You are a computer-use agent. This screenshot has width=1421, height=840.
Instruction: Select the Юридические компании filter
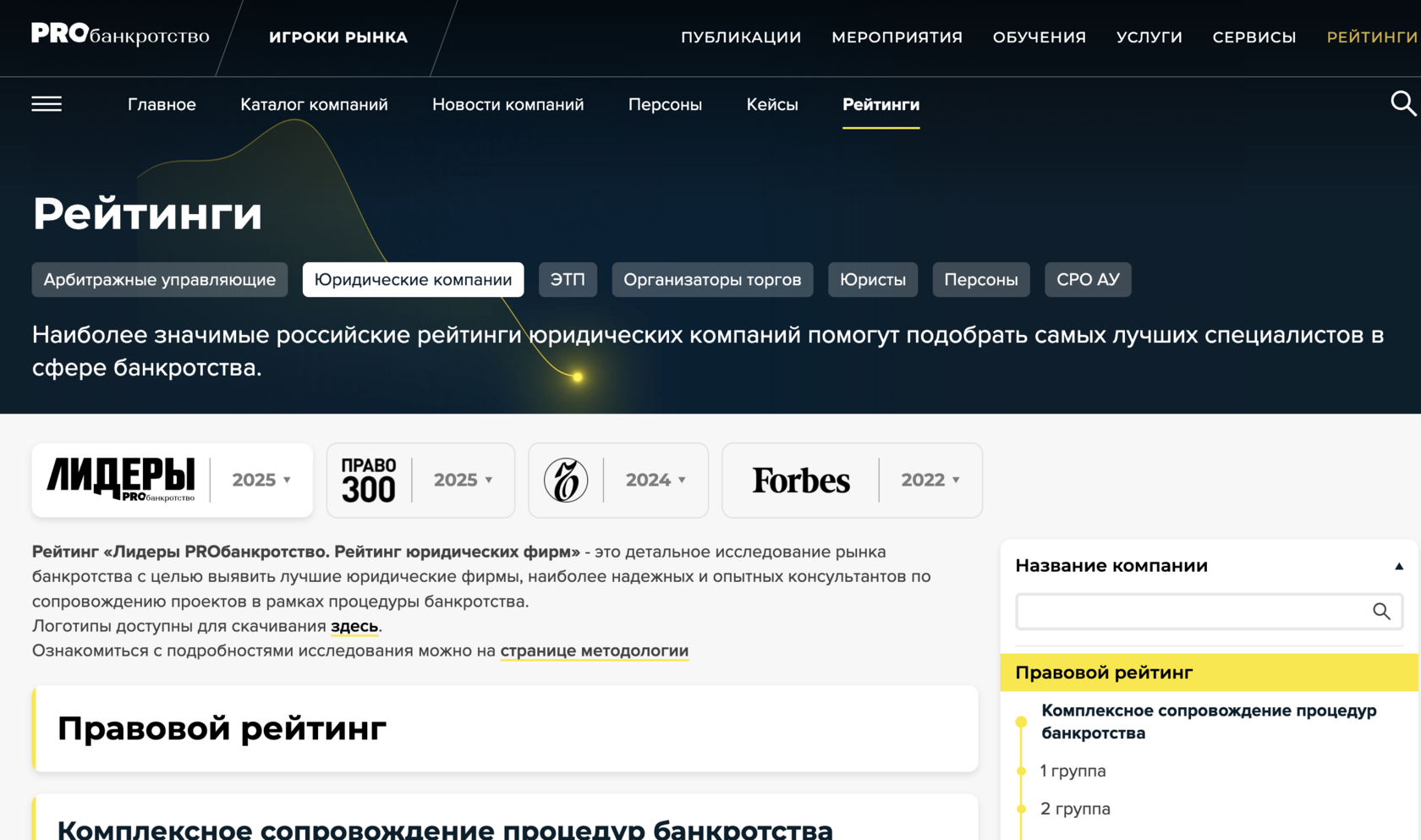413,279
